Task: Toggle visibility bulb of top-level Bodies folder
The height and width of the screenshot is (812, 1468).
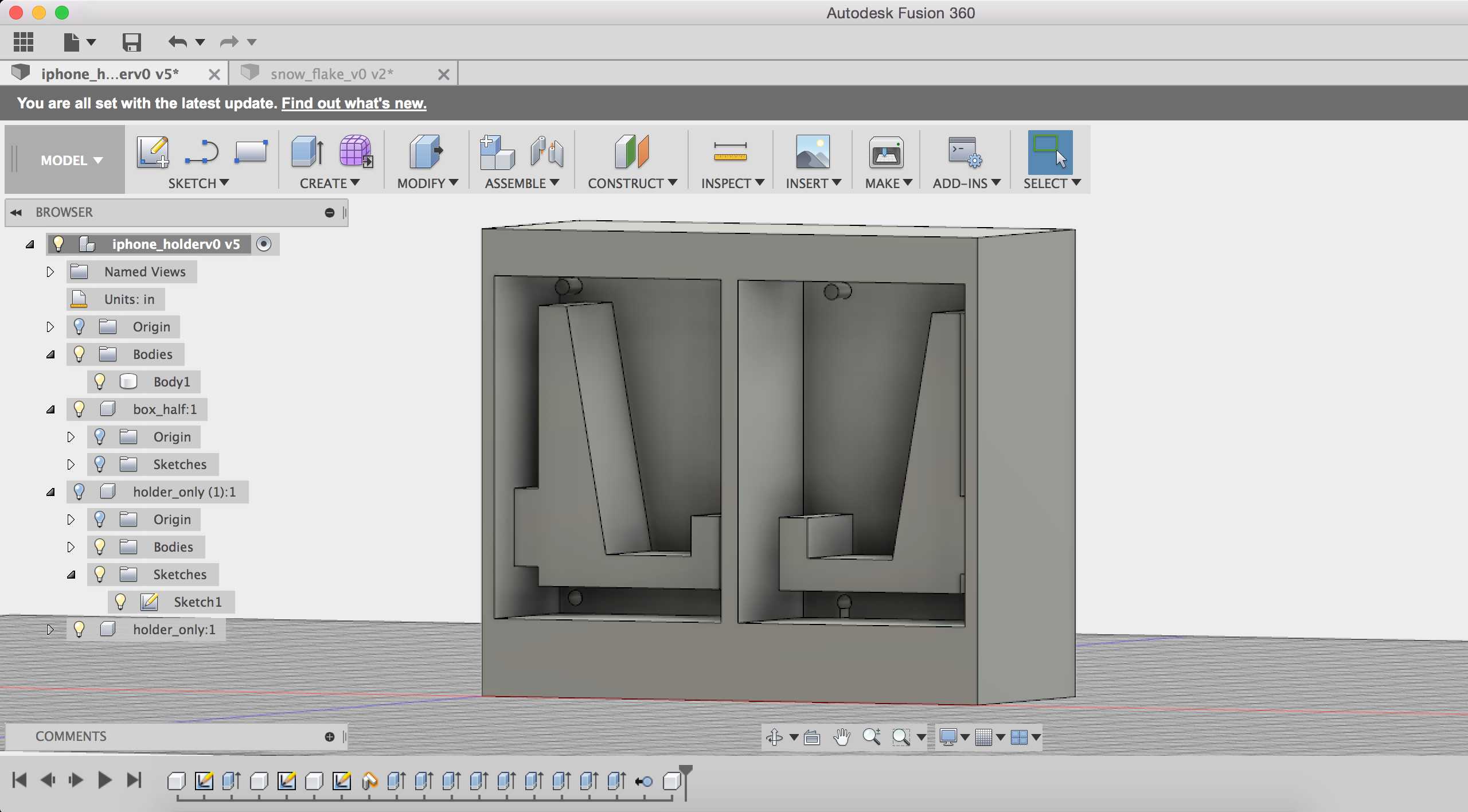Action: tap(79, 354)
